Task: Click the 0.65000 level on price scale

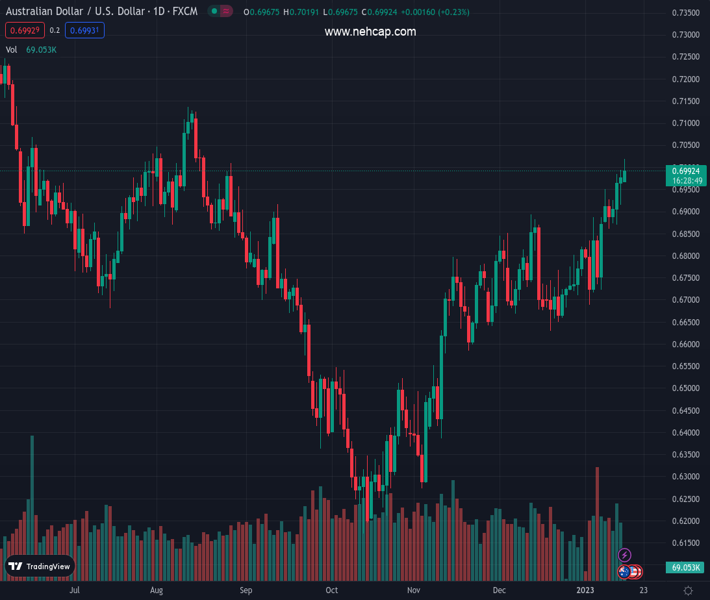Action: [685, 388]
